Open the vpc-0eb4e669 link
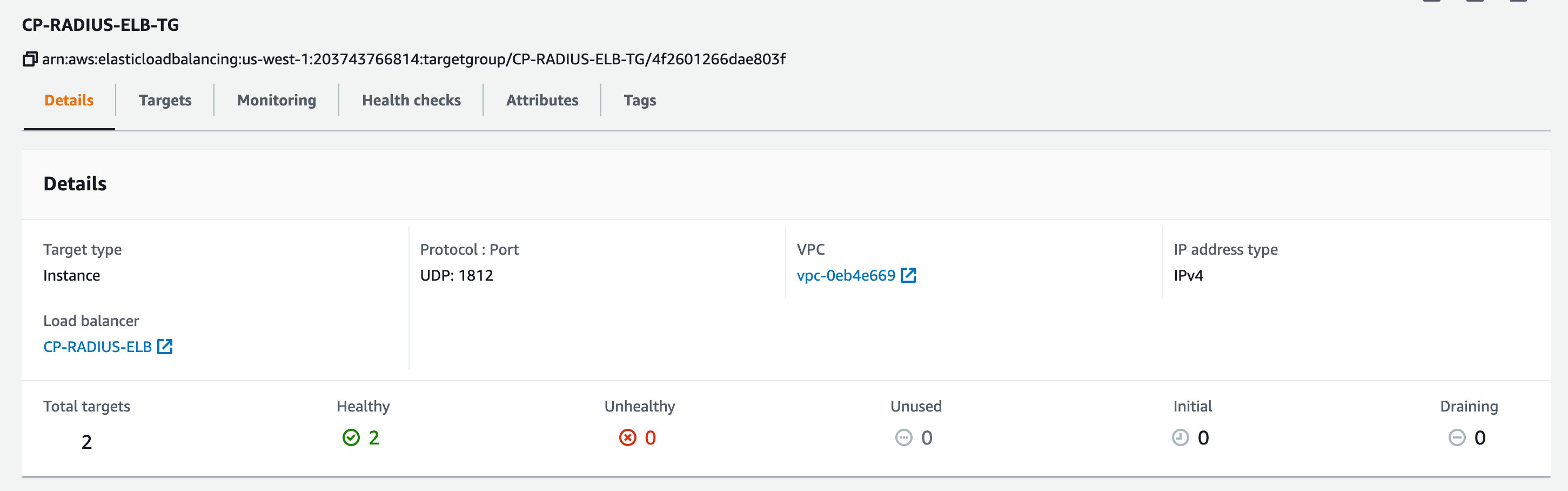1568x491 pixels. 846,275
